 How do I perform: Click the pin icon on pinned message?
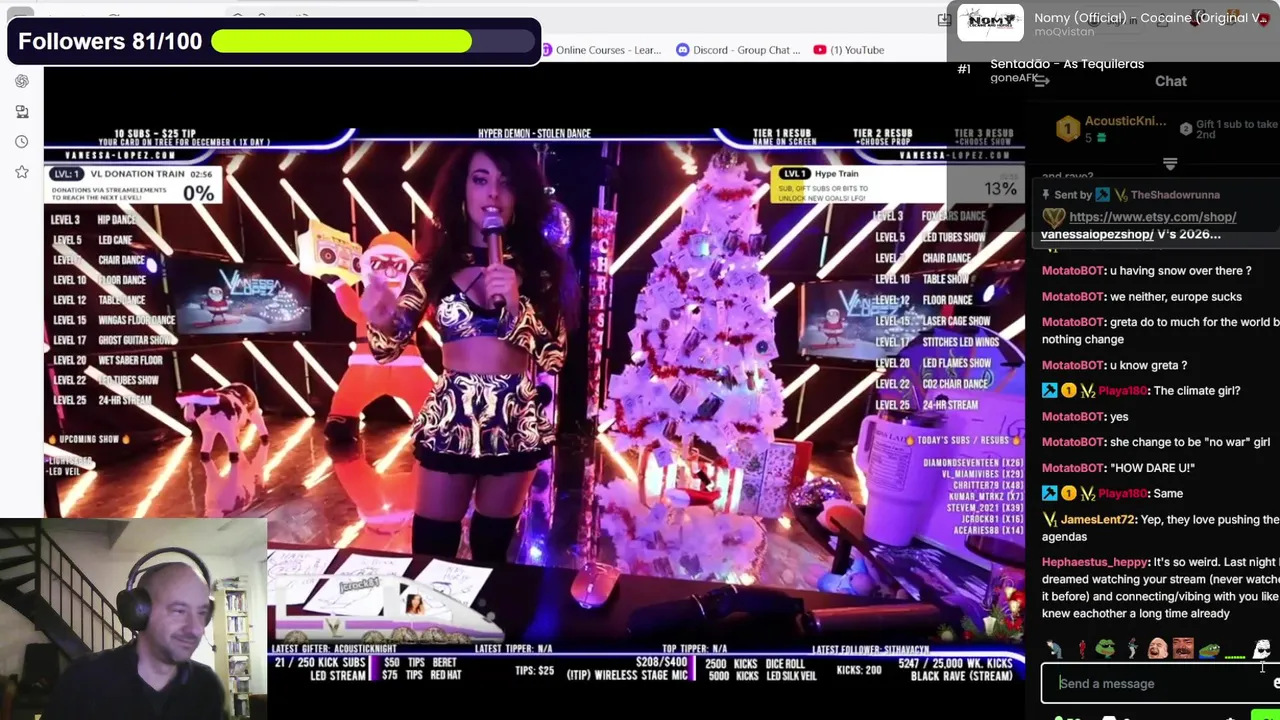coord(1046,195)
